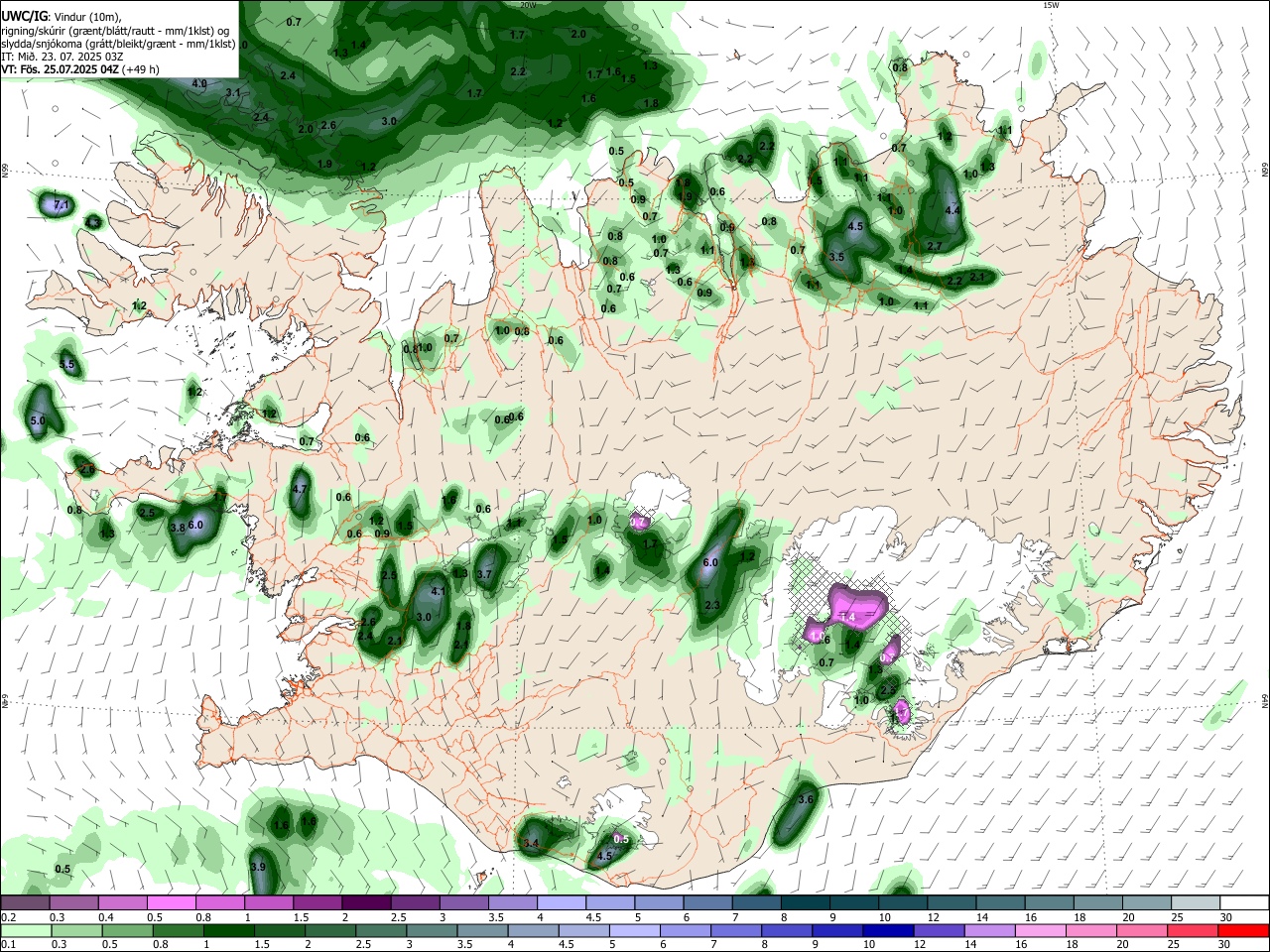
Task: Click the 4.7 precipitation value
Action: pos(302,490)
